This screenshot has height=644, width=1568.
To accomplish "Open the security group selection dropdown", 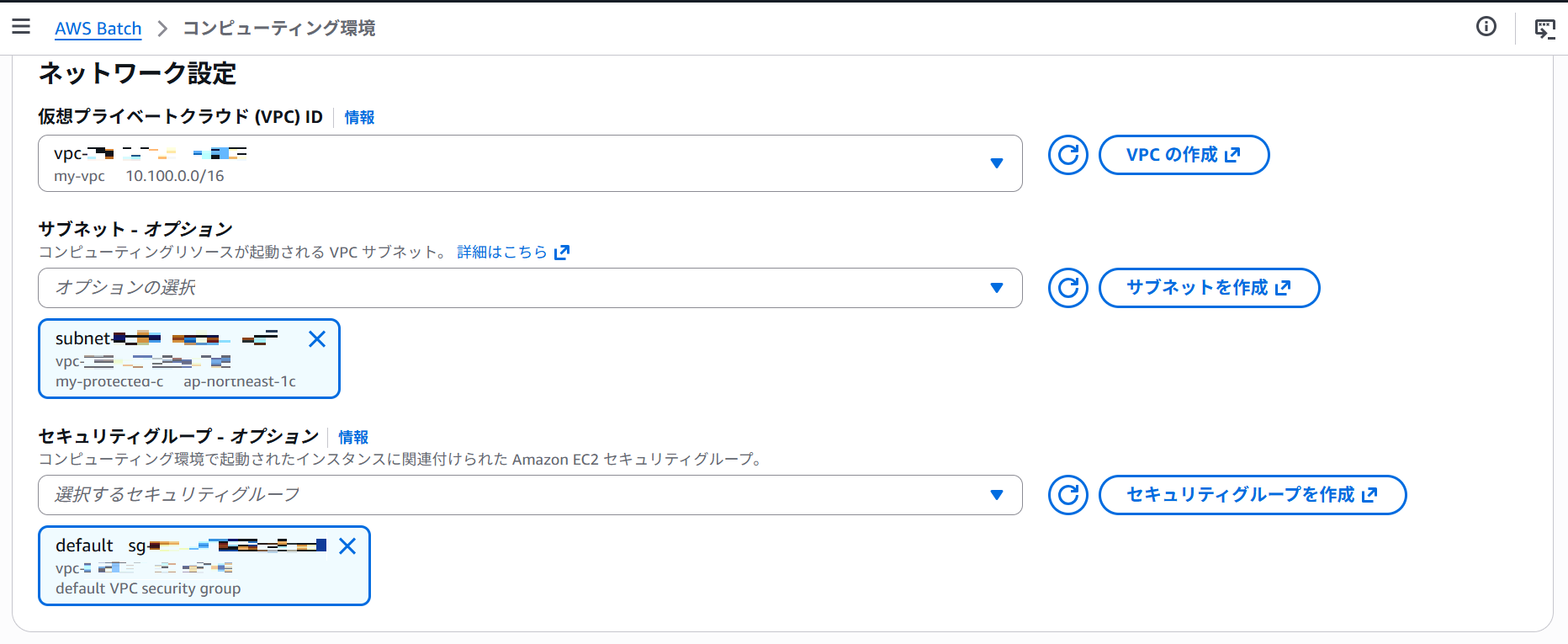I will point(998,496).
